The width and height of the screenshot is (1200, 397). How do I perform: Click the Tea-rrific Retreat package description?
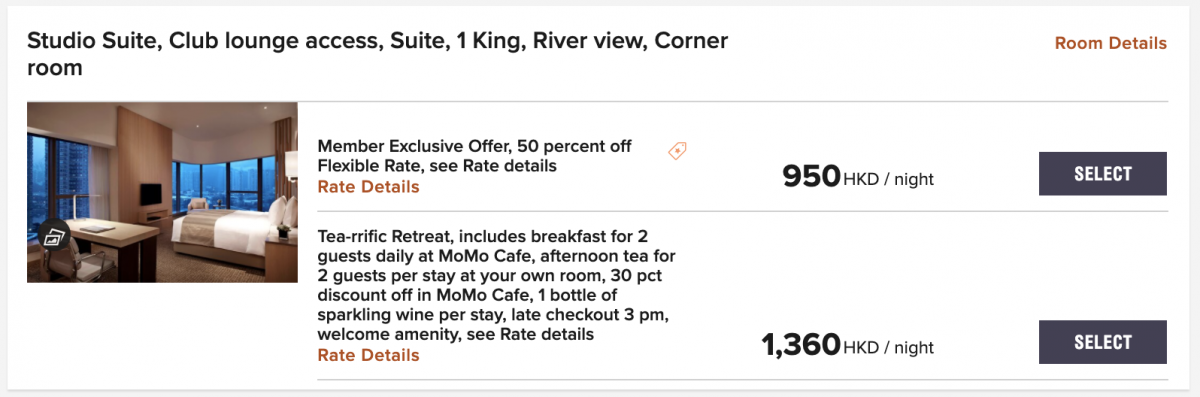coord(493,285)
